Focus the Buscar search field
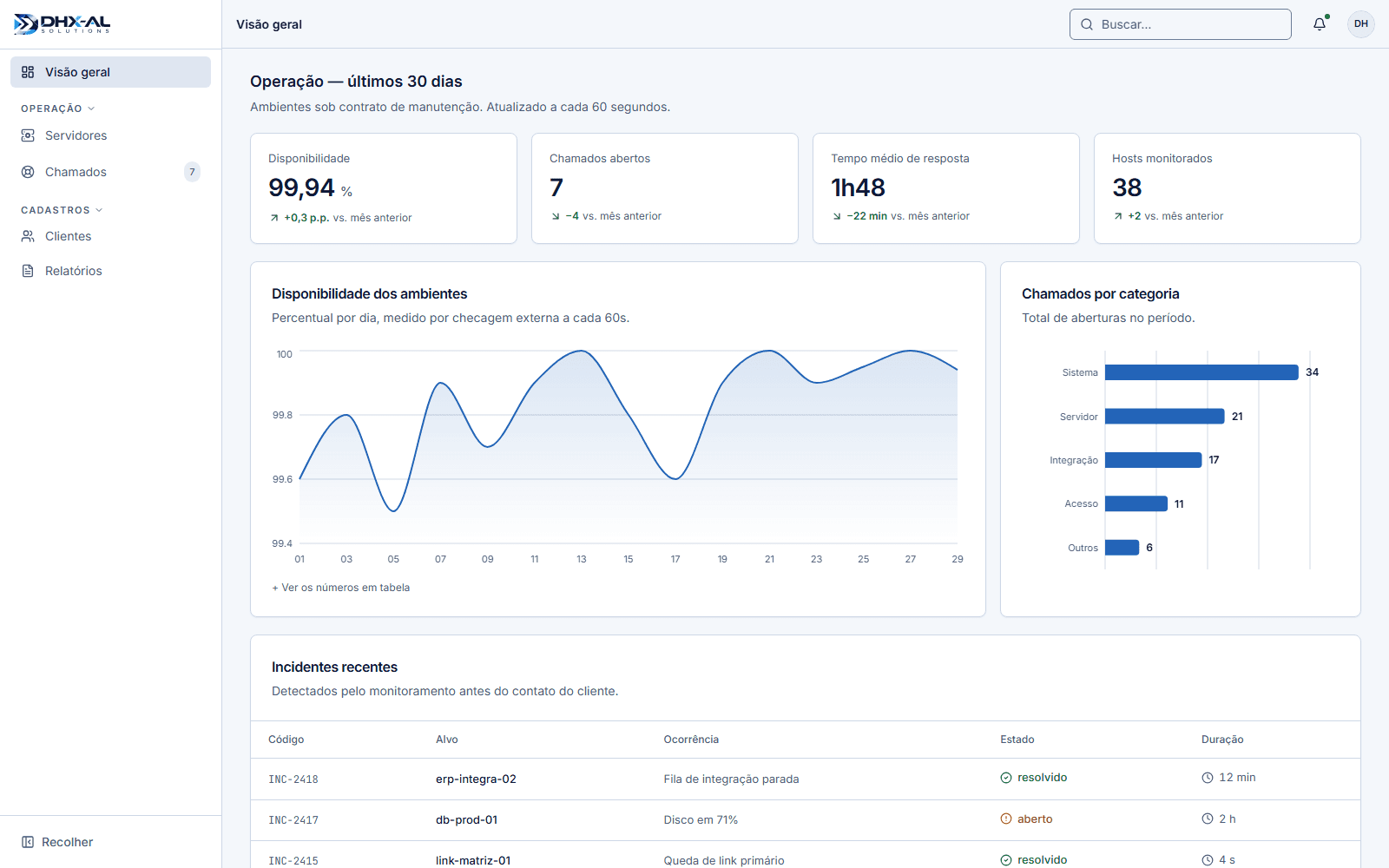Viewport: 1389px width, 868px height. (x=1181, y=24)
